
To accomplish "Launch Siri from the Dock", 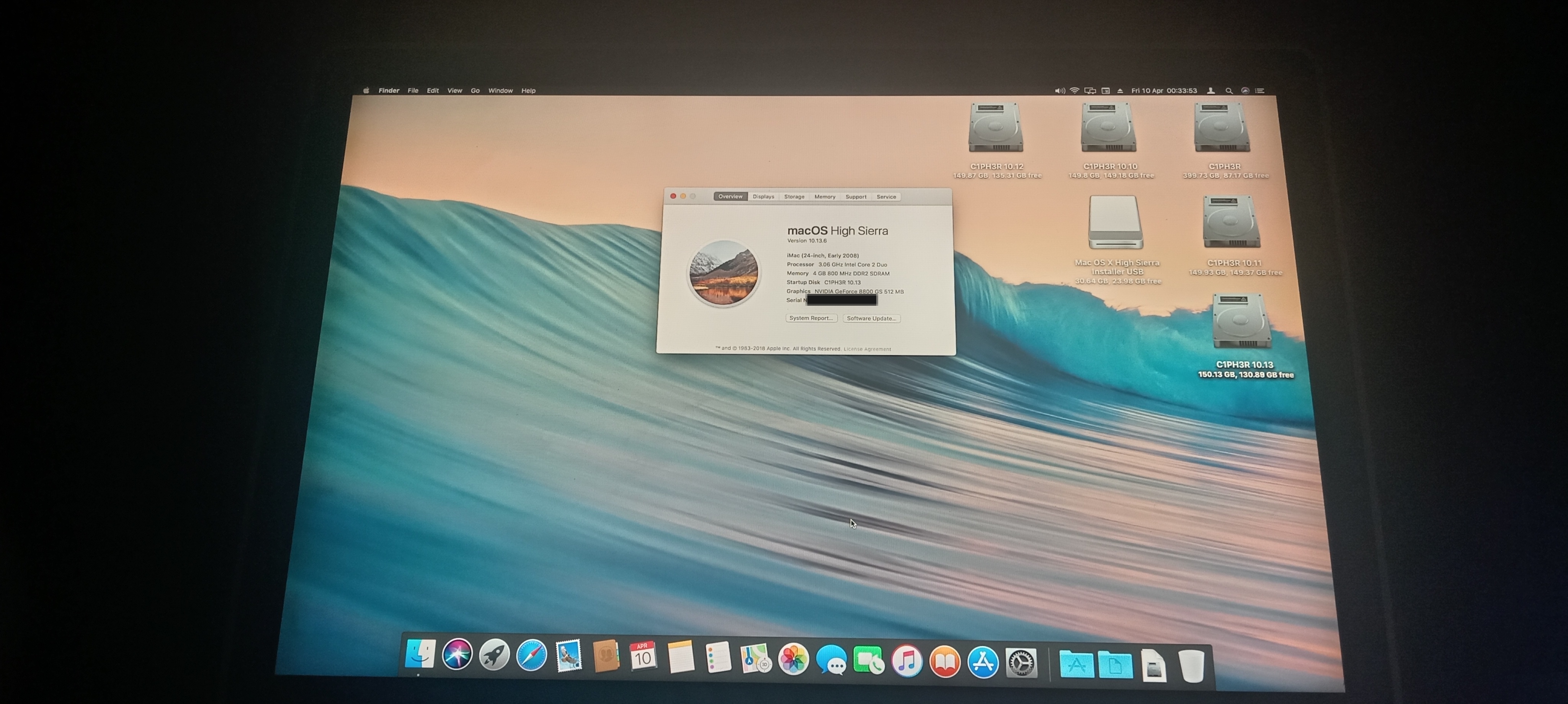I will coord(457,655).
